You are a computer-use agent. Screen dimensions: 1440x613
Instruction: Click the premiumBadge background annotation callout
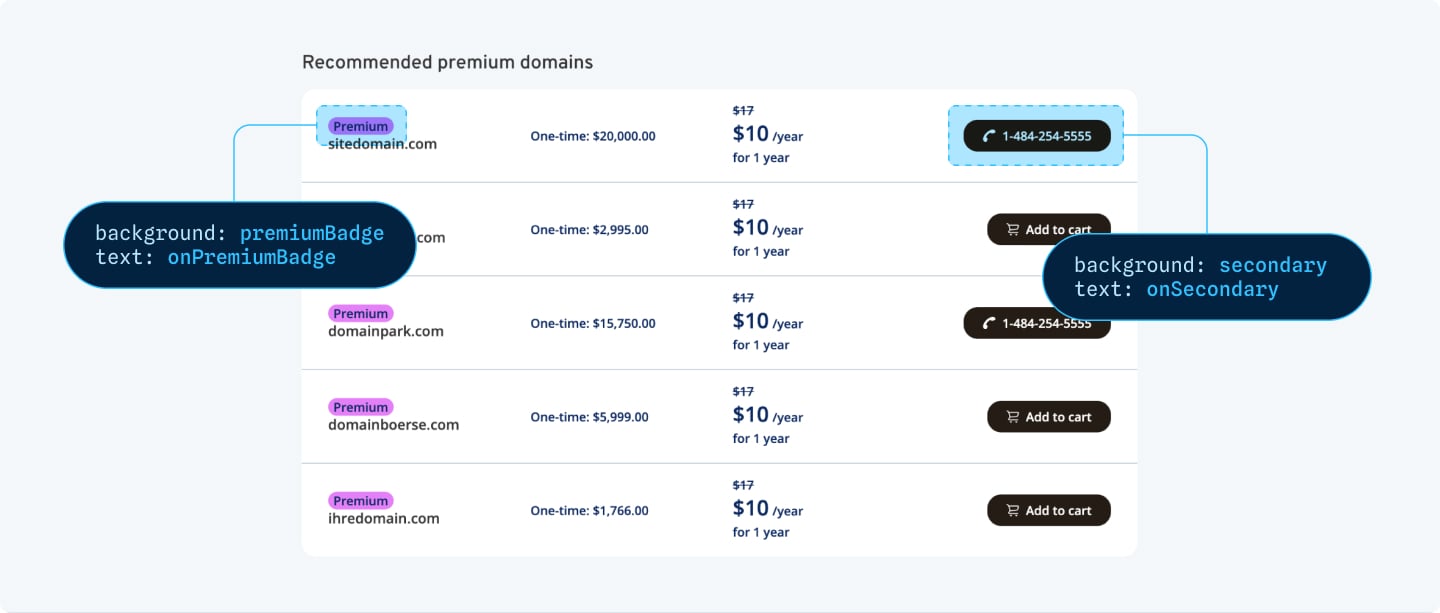click(239, 245)
